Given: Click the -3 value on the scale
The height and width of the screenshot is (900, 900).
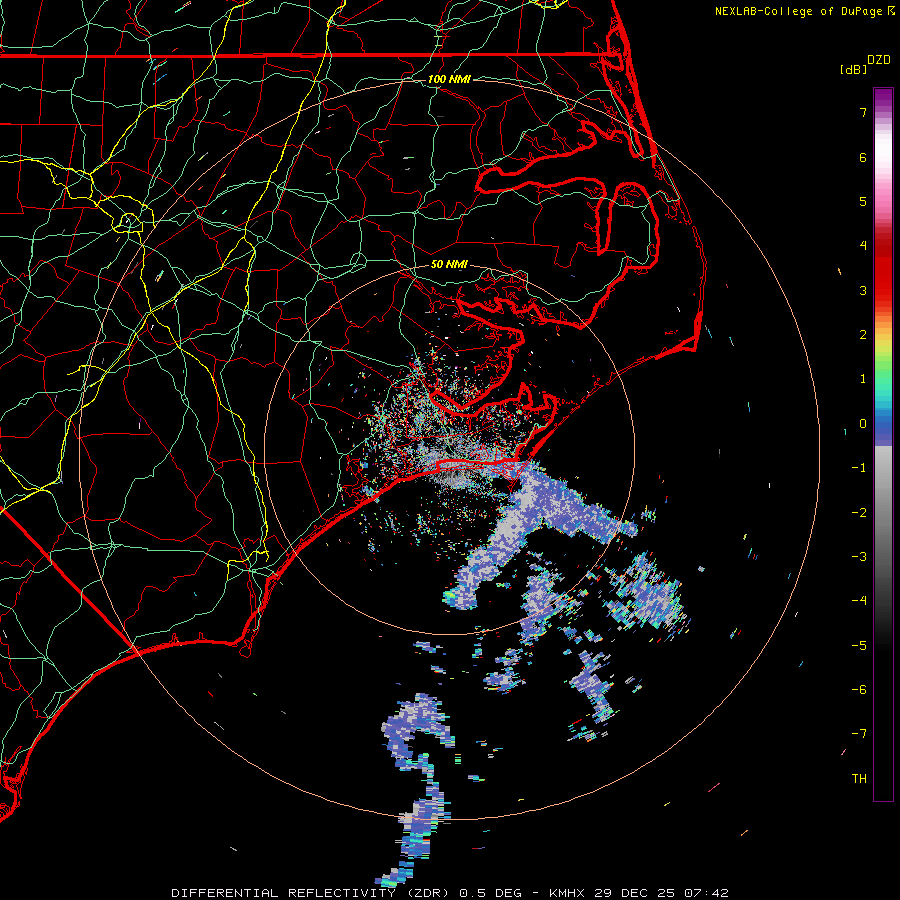Looking at the screenshot, I should point(859,557).
